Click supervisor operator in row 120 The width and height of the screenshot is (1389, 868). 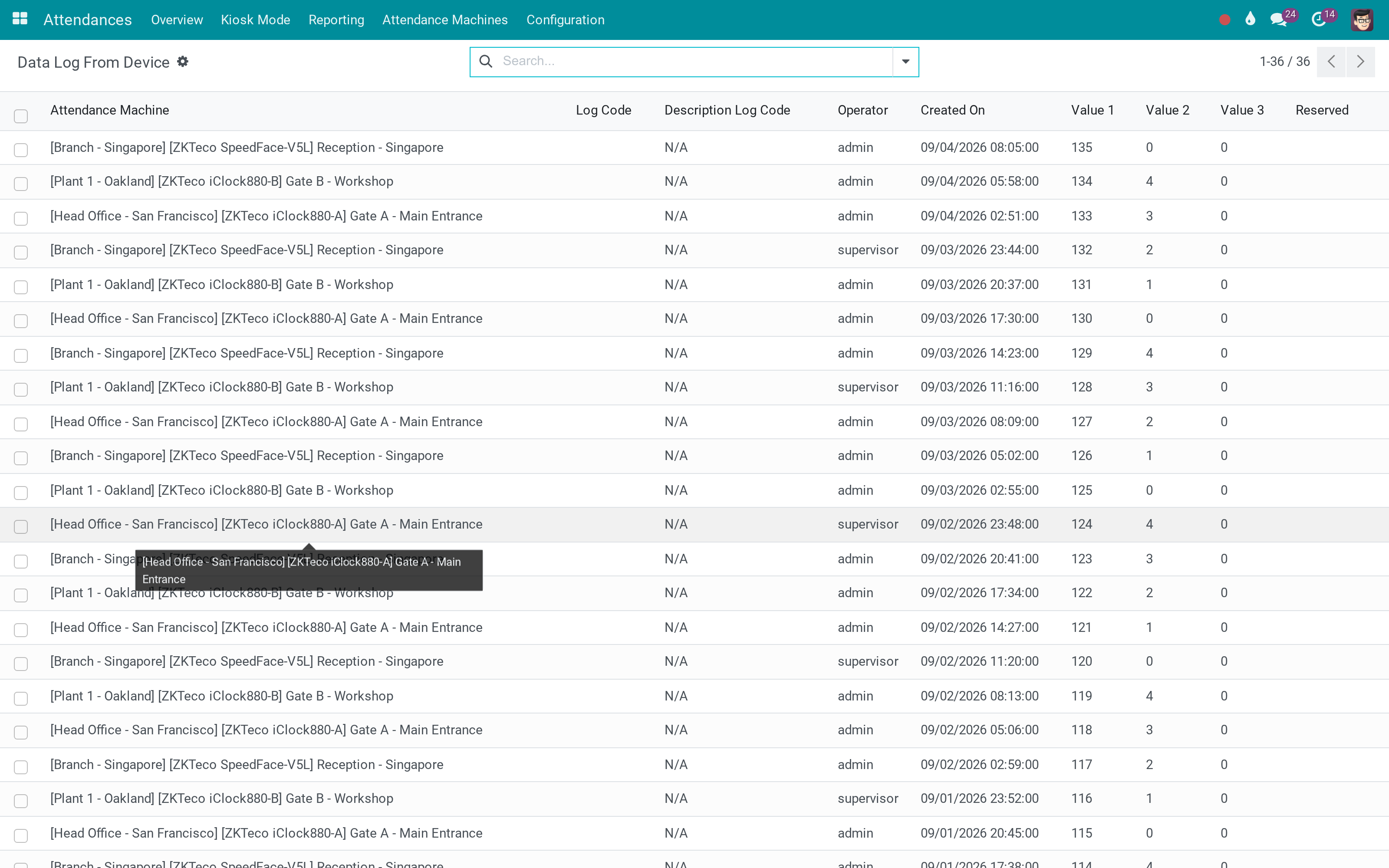868,661
